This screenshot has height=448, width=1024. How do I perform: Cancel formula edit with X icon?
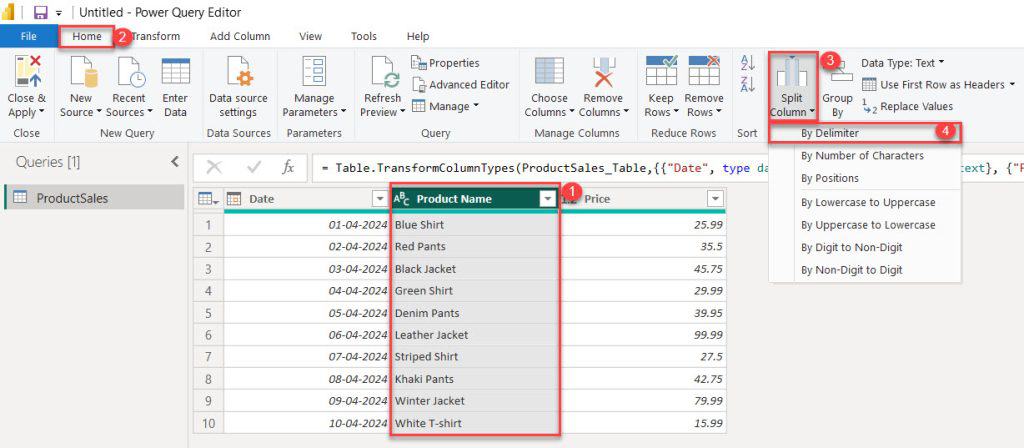pos(214,168)
